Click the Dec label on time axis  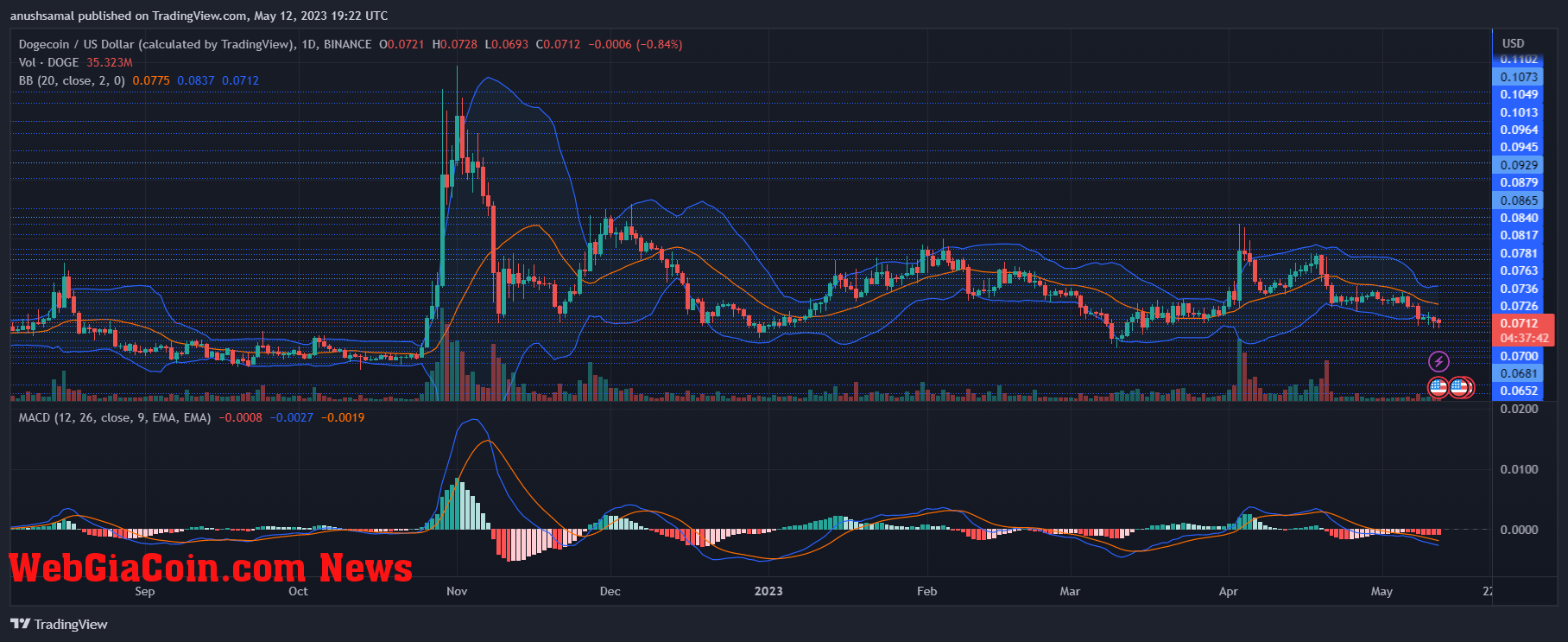point(610,591)
